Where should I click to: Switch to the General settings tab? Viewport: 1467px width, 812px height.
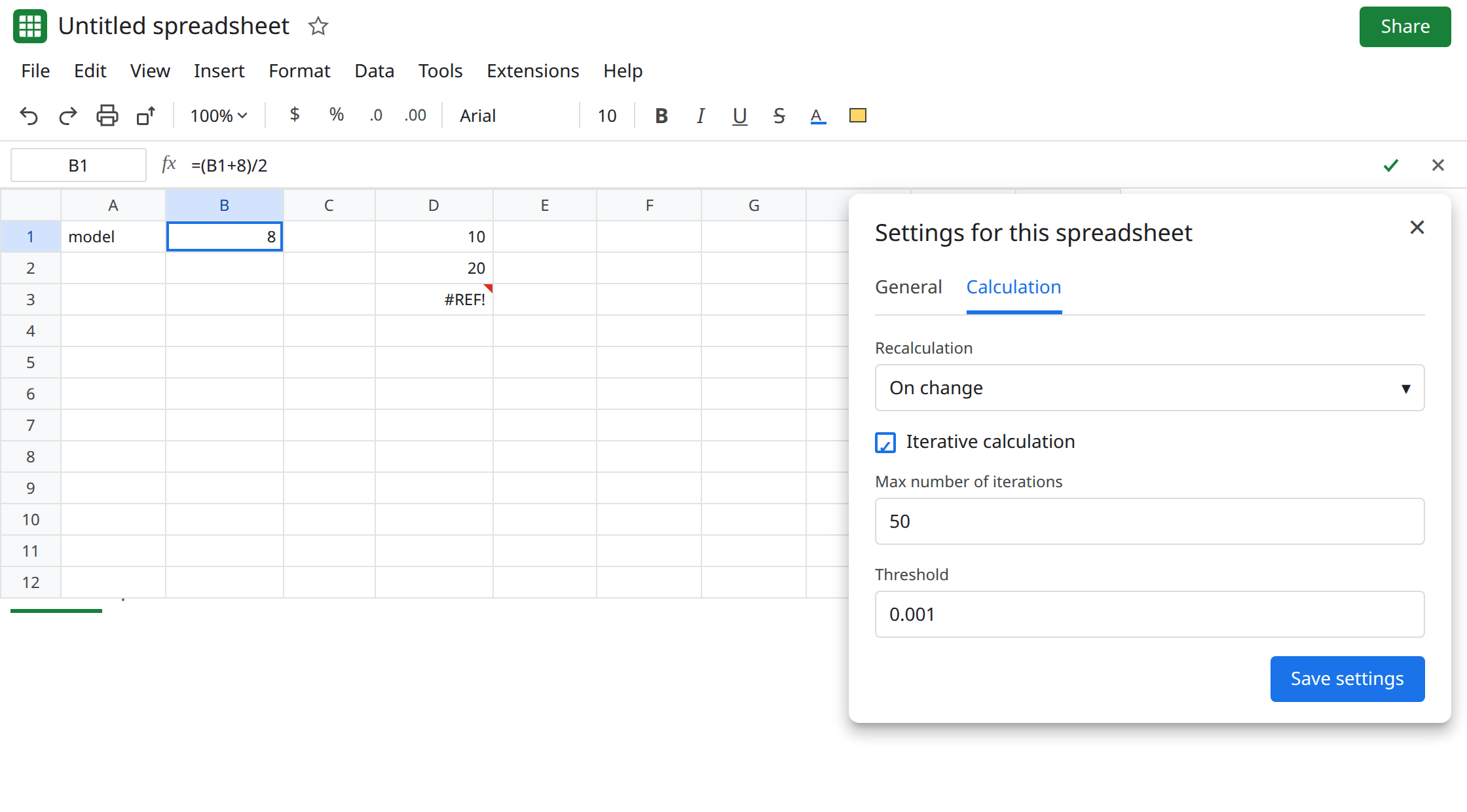coord(908,287)
